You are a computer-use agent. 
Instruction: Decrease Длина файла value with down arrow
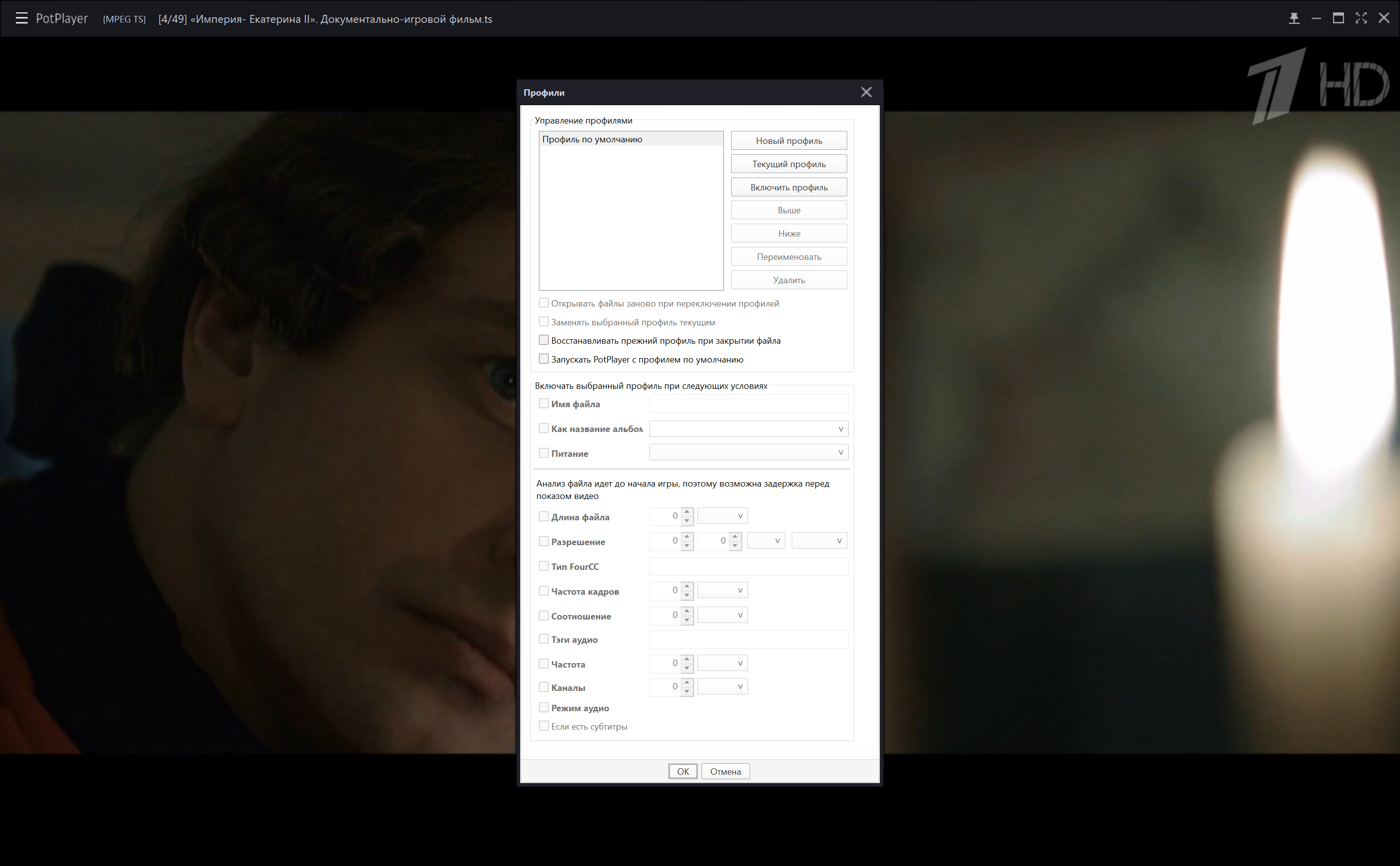687,521
